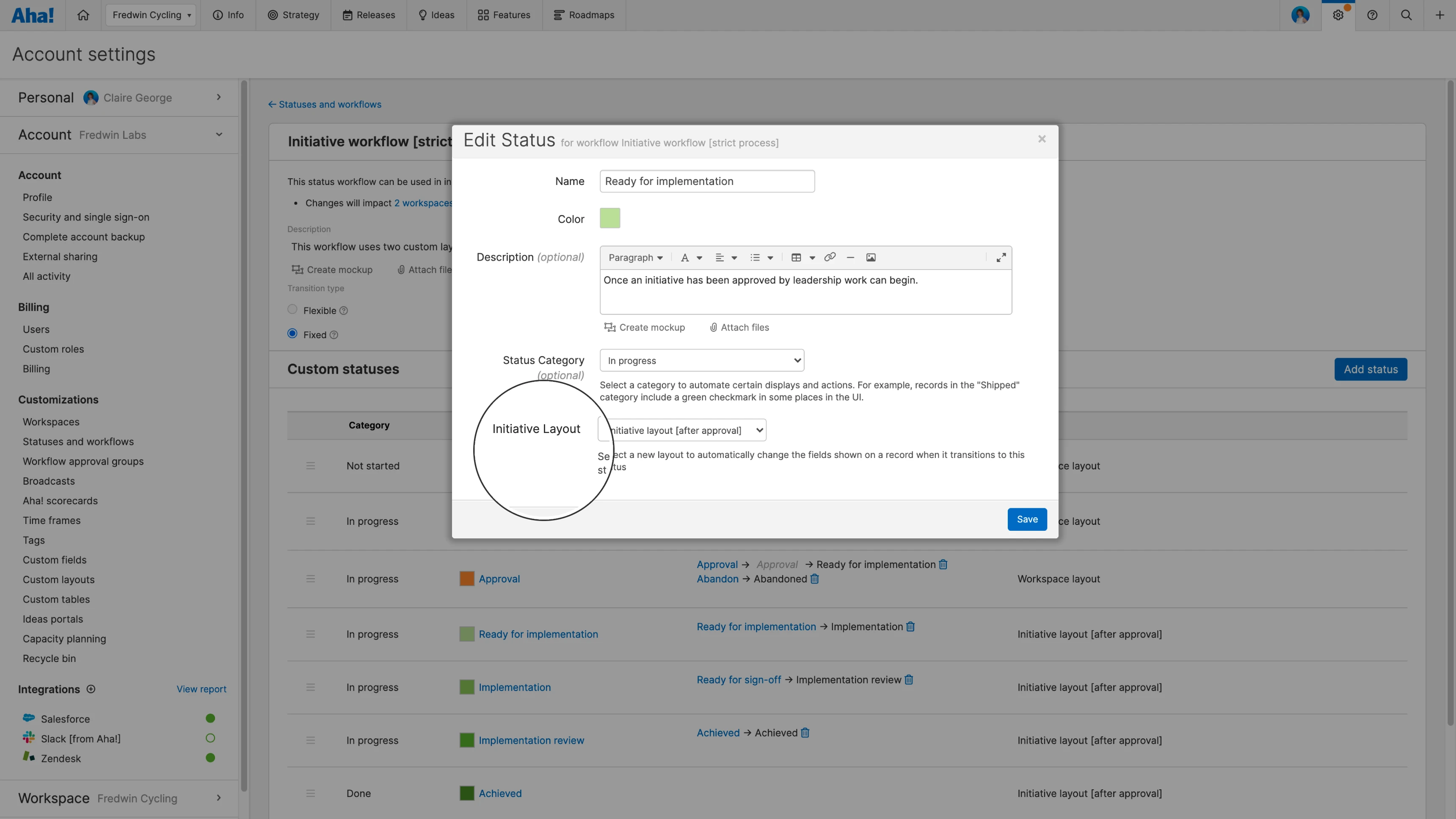Image resolution: width=1456 pixels, height=819 pixels.
Task: Insert horizontal rule in description
Action: [x=850, y=257]
